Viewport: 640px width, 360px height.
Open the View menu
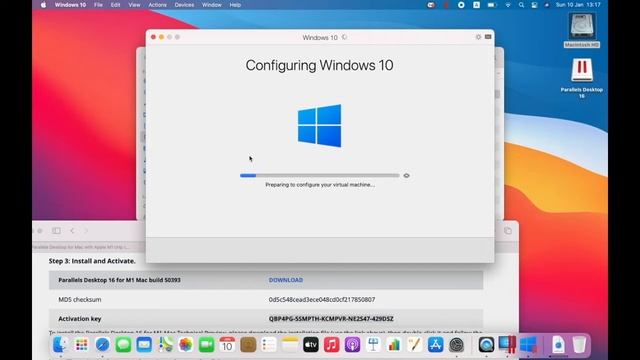click(134, 5)
